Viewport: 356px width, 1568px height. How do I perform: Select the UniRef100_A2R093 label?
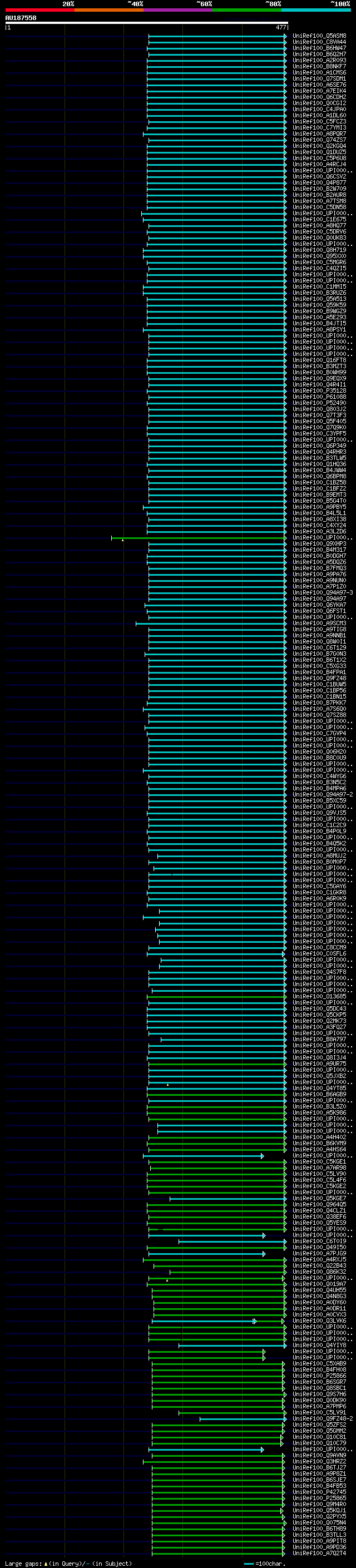pos(319,60)
